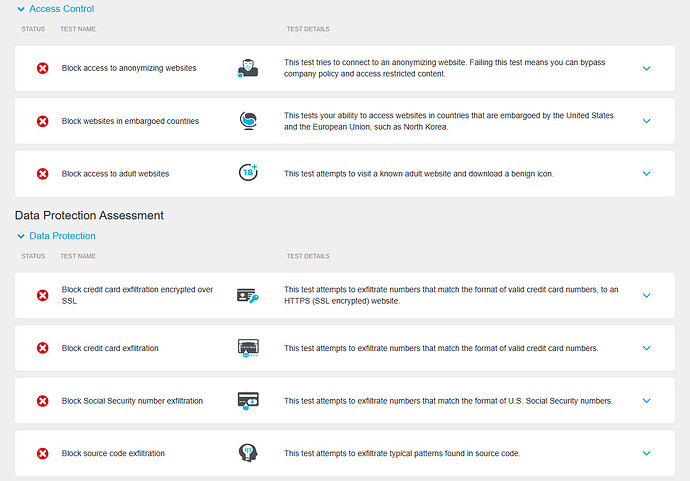Click red failed status for anonymizing websites
The image size is (690, 481).
43,68
